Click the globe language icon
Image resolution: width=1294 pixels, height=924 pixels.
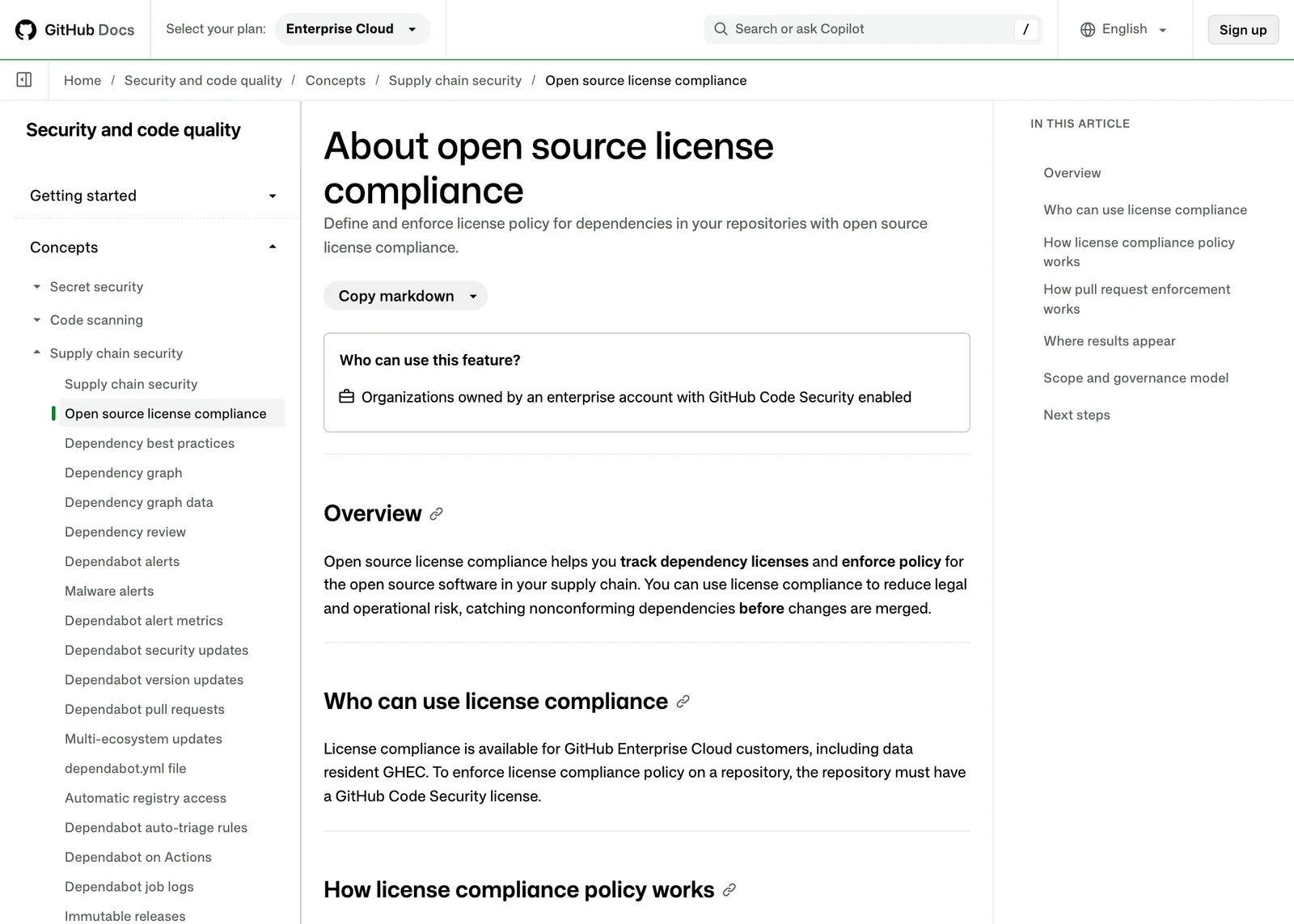[x=1088, y=30]
